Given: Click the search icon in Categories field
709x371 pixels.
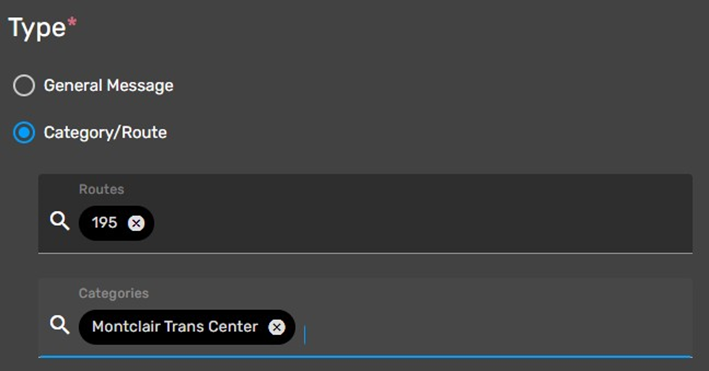Looking at the screenshot, I should 60,325.
